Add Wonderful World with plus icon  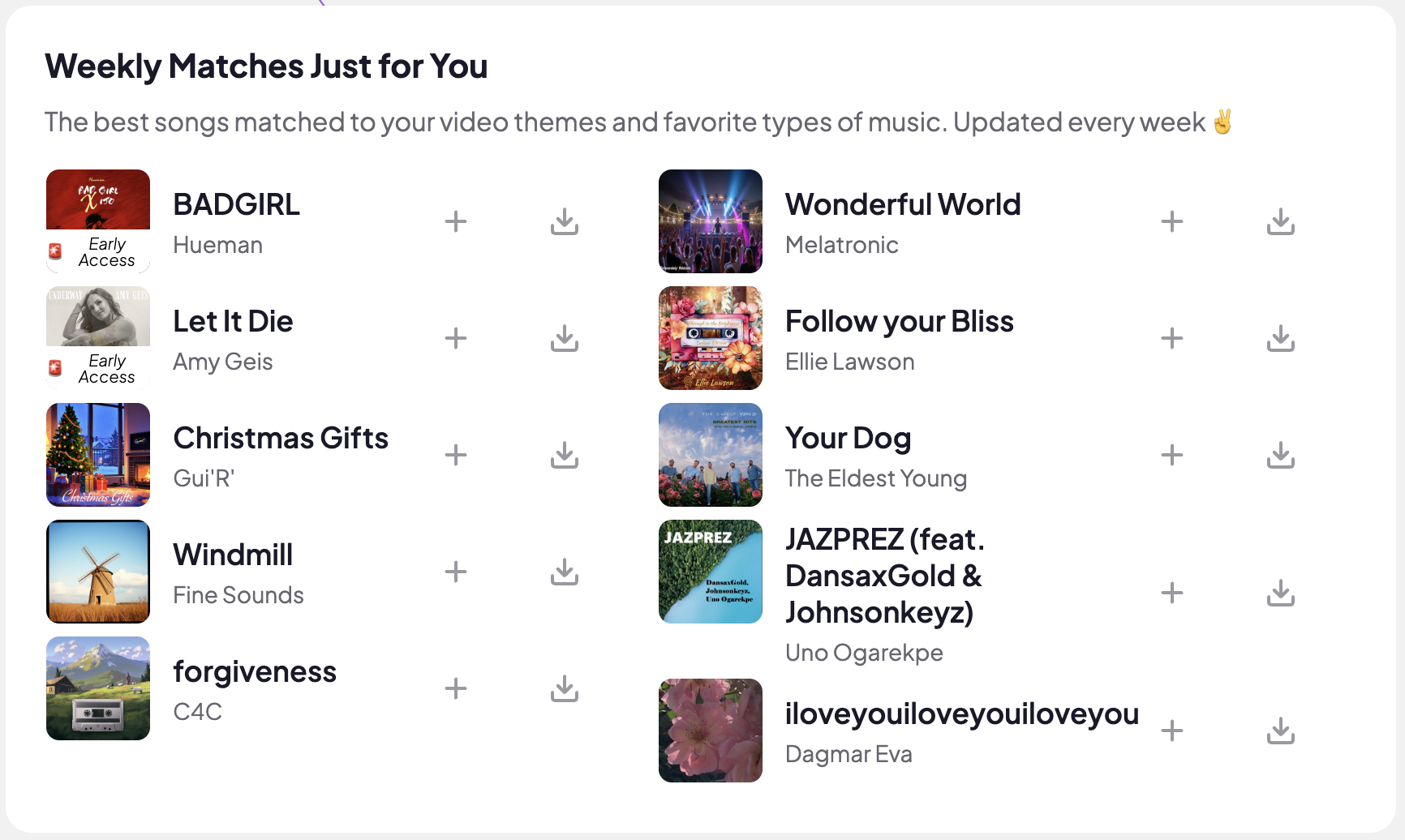[x=1172, y=221]
